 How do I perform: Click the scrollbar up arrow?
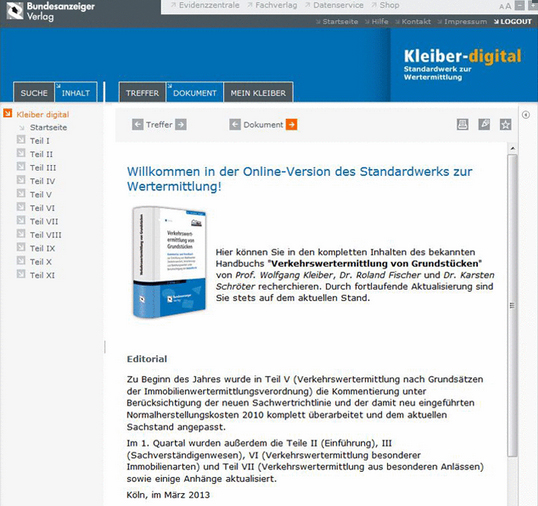(513, 148)
